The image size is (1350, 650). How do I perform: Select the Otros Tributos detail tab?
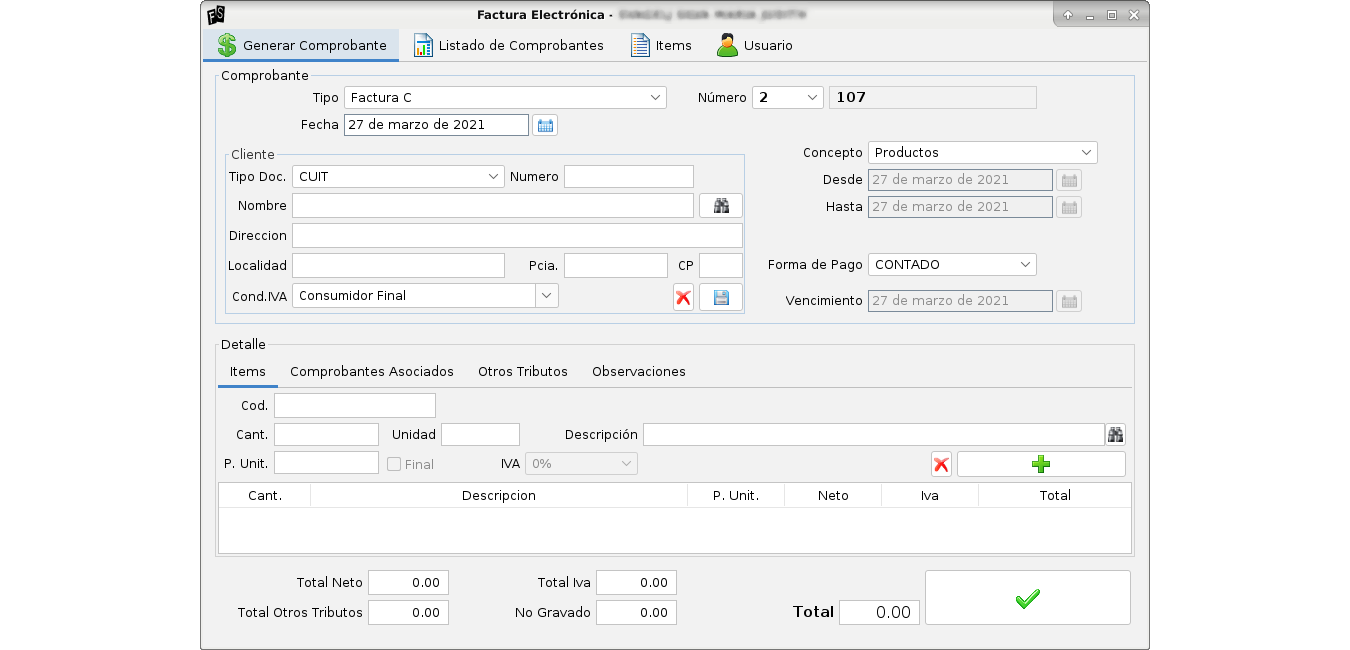pos(522,371)
